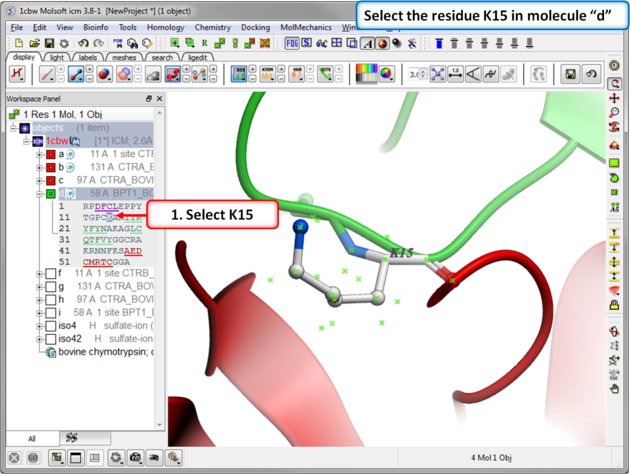This screenshot has width=630, height=474.
Task: Click the All tab at panel bottom
Action: (31, 438)
